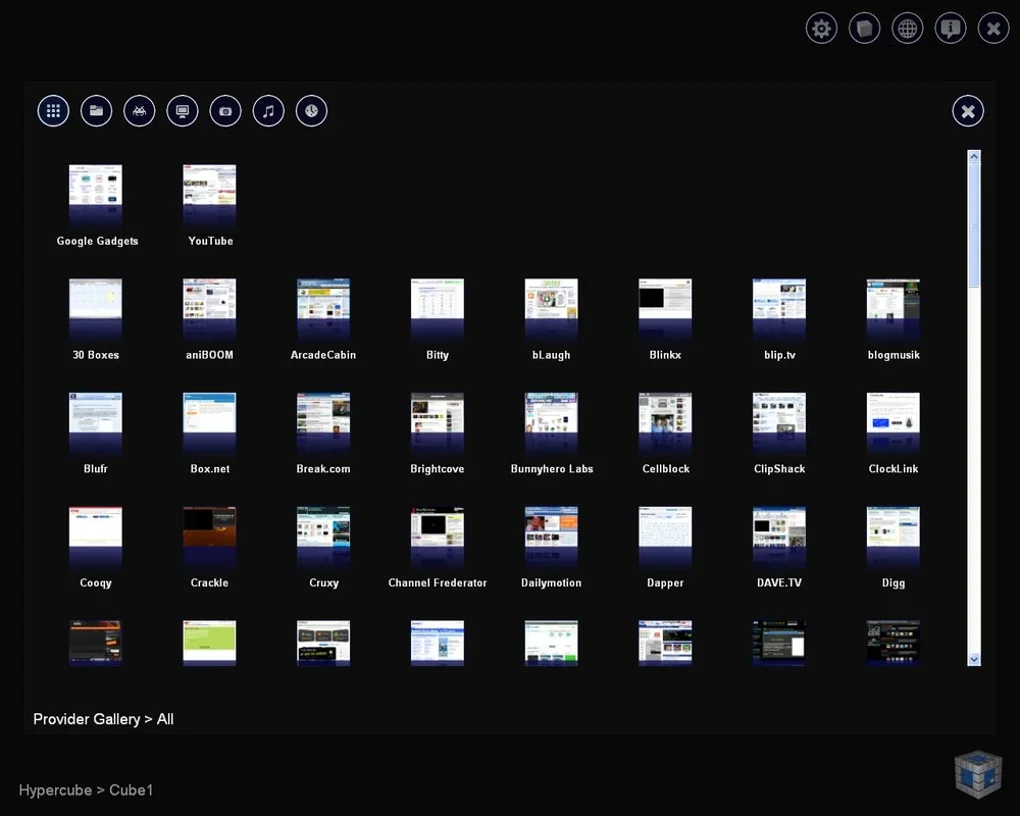Click the cube icon in top toolbar

click(x=865, y=29)
